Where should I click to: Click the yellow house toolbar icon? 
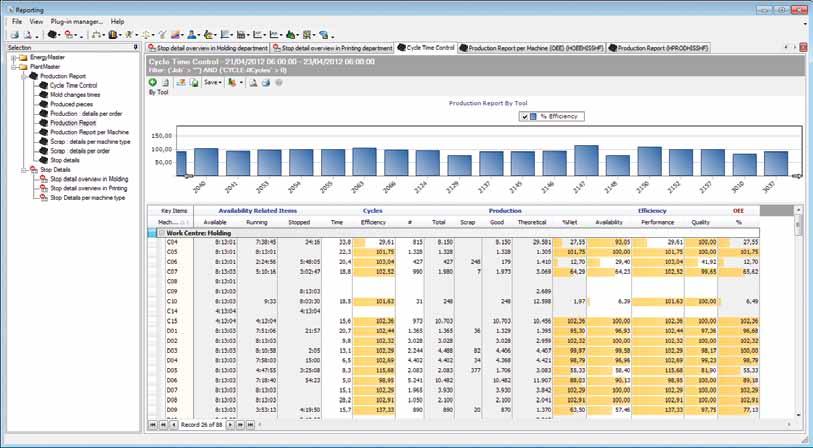click(x=208, y=35)
